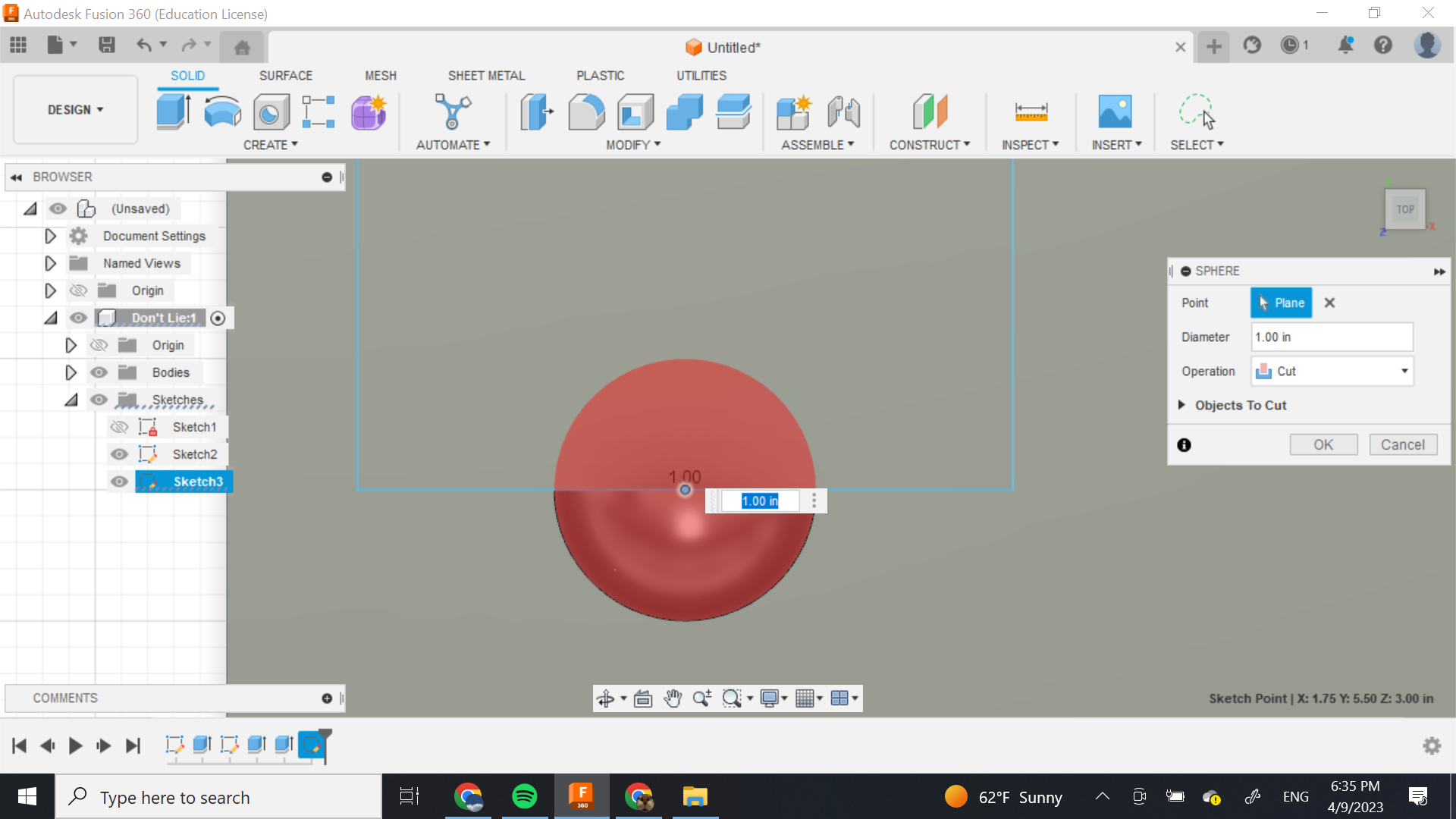Switch to the Surface tab
The height and width of the screenshot is (819, 1456).
click(285, 75)
